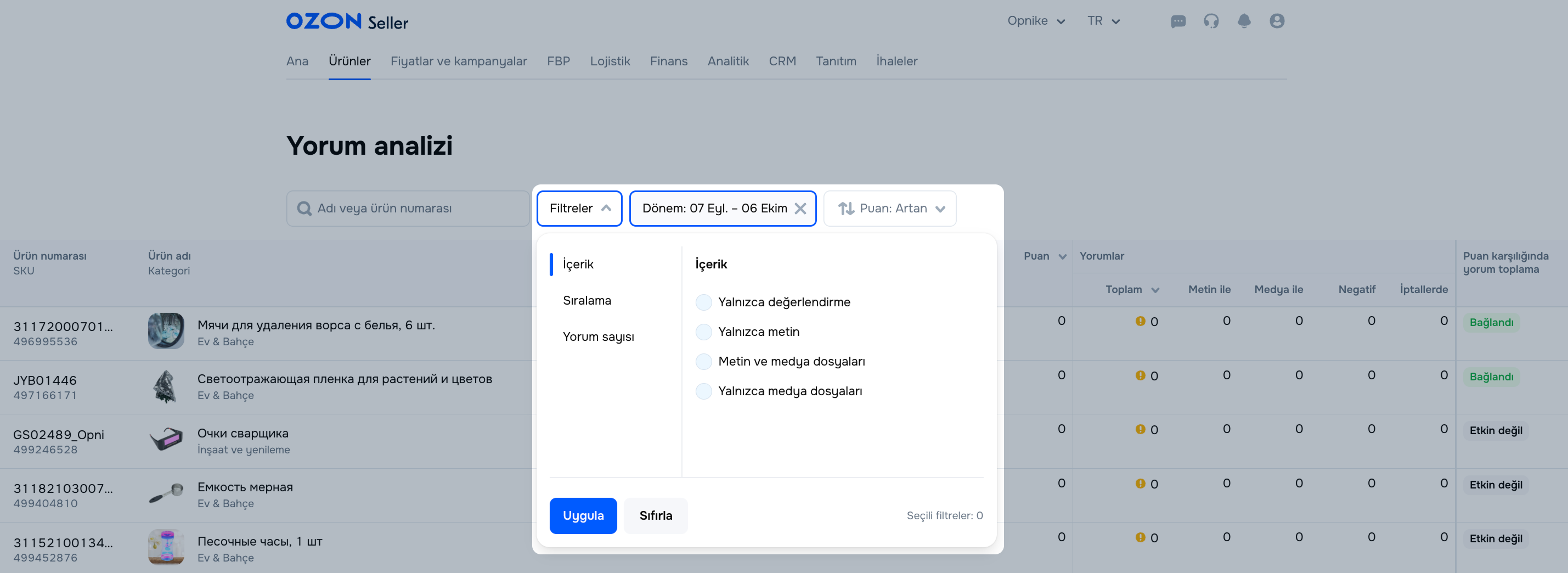Select 'Yalnızca değerlendirme' radio option
The image size is (1568, 573).
704,302
